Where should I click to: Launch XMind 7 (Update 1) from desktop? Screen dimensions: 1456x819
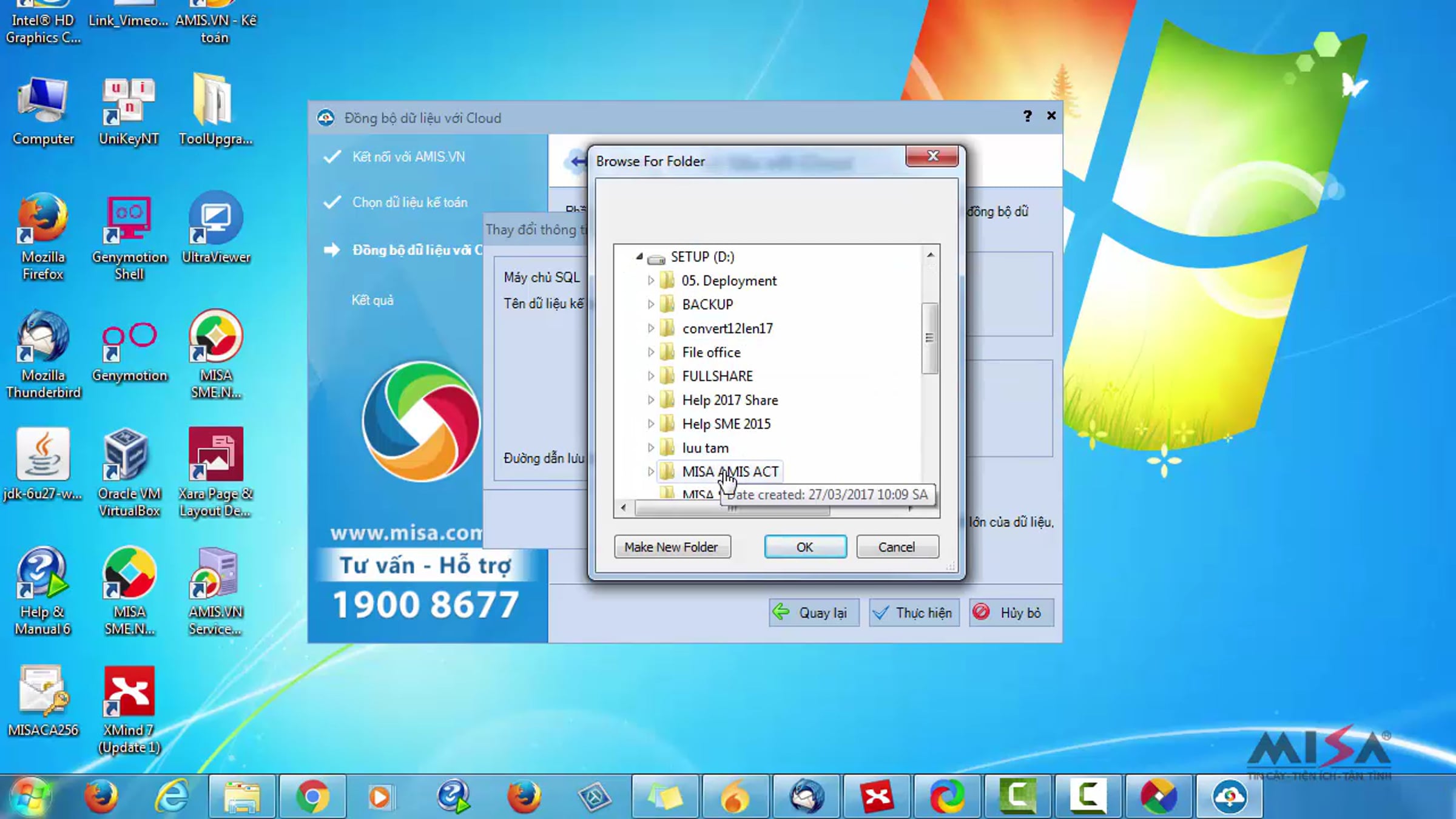coord(129,710)
